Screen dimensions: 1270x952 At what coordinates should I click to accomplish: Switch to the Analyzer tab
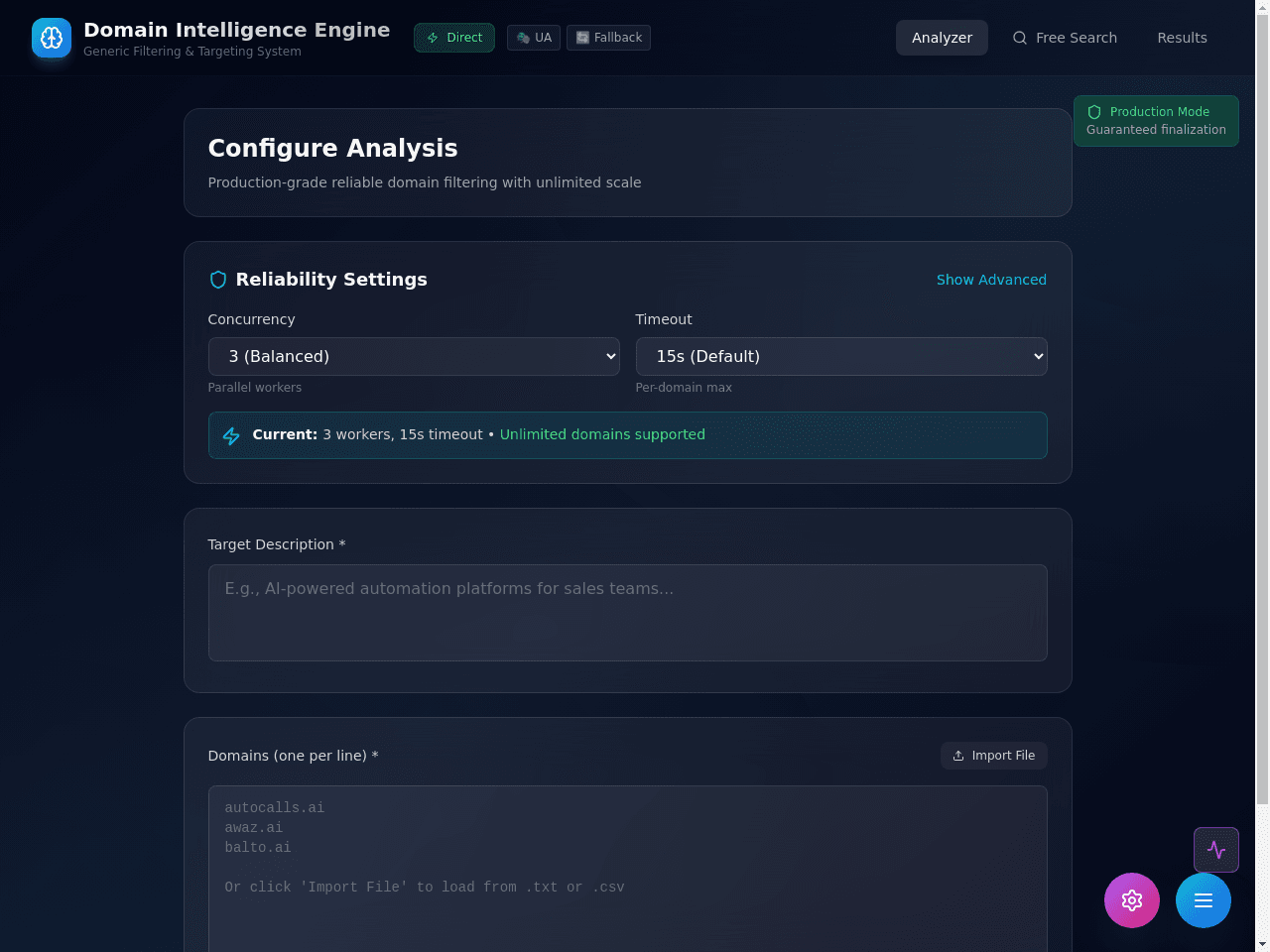(942, 38)
